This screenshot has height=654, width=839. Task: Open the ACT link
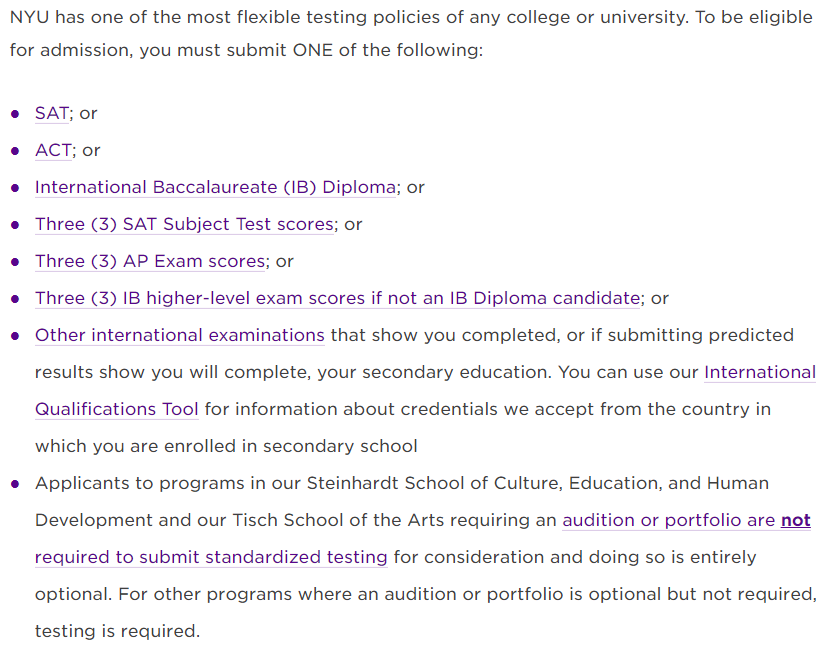[53, 151]
